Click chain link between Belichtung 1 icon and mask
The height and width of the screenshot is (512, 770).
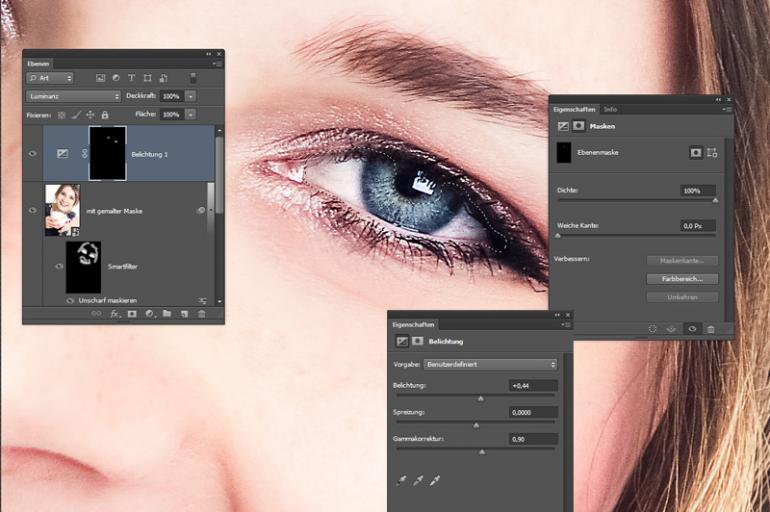(x=84, y=154)
